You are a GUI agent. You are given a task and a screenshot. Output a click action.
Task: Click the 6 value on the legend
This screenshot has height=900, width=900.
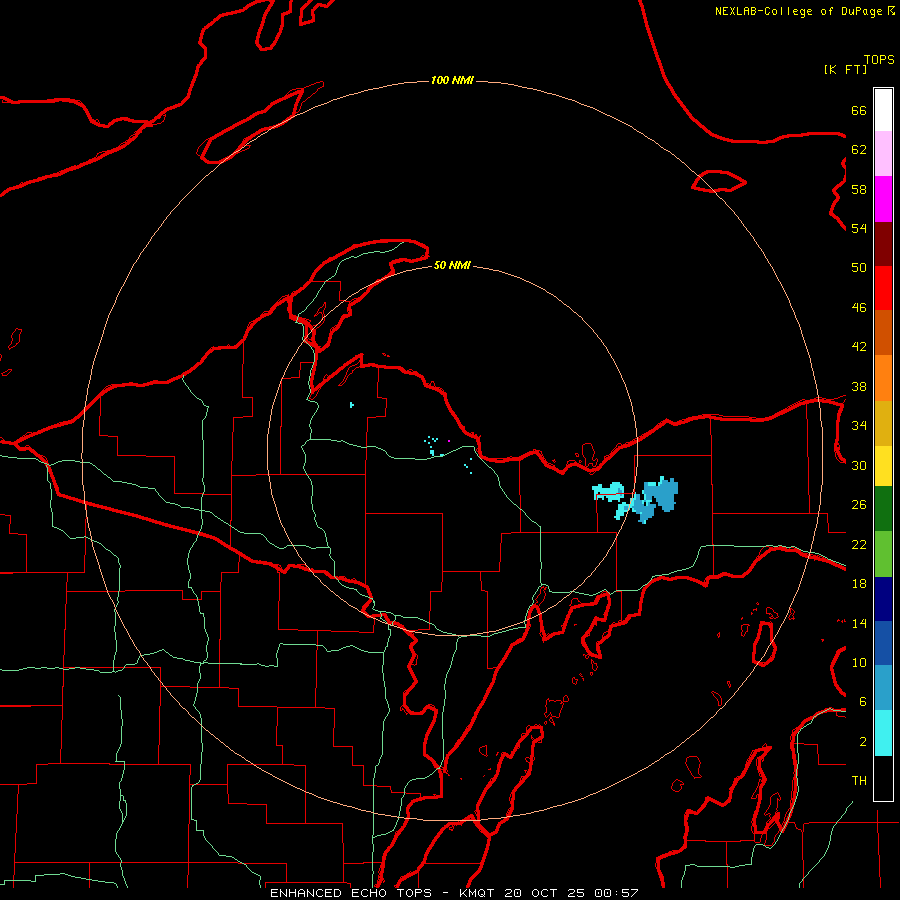point(863,702)
